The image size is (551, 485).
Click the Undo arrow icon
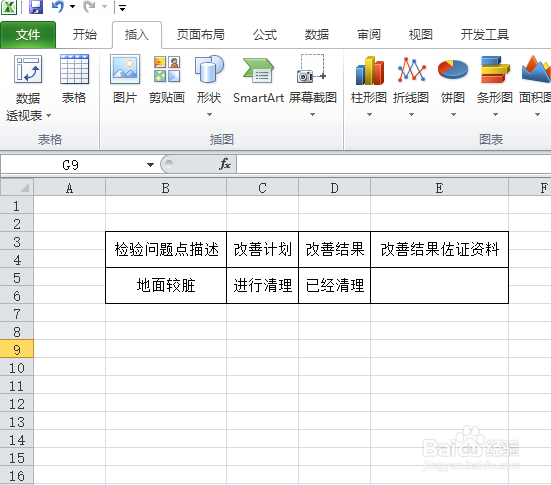tap(58, 6)
